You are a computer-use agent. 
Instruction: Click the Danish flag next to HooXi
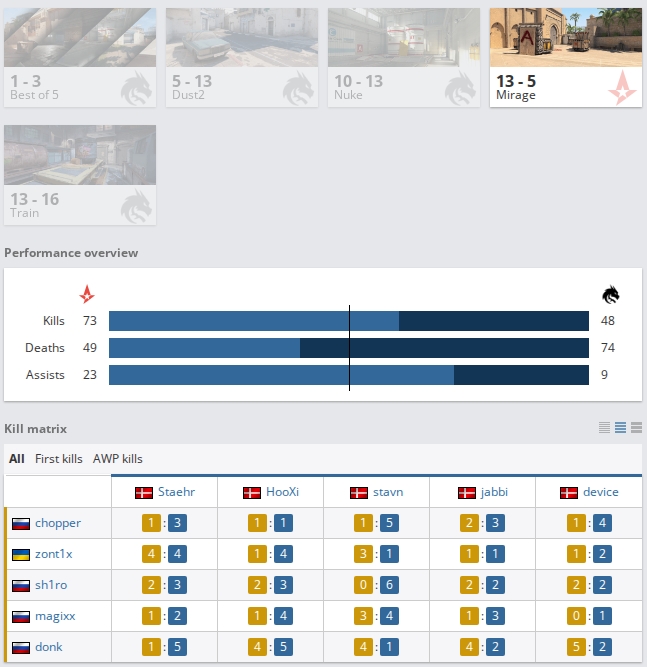[252, 493]
